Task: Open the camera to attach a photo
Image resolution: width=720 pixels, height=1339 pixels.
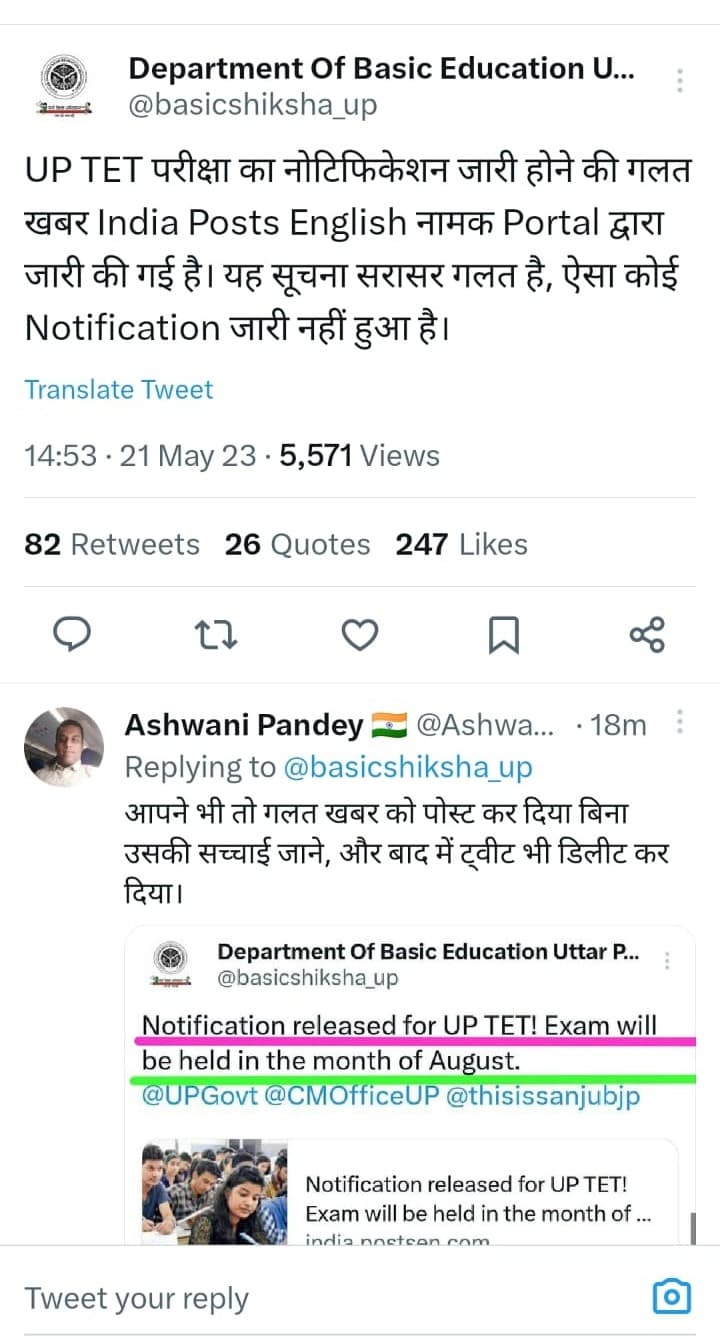Action: [x=671, y=1297]
